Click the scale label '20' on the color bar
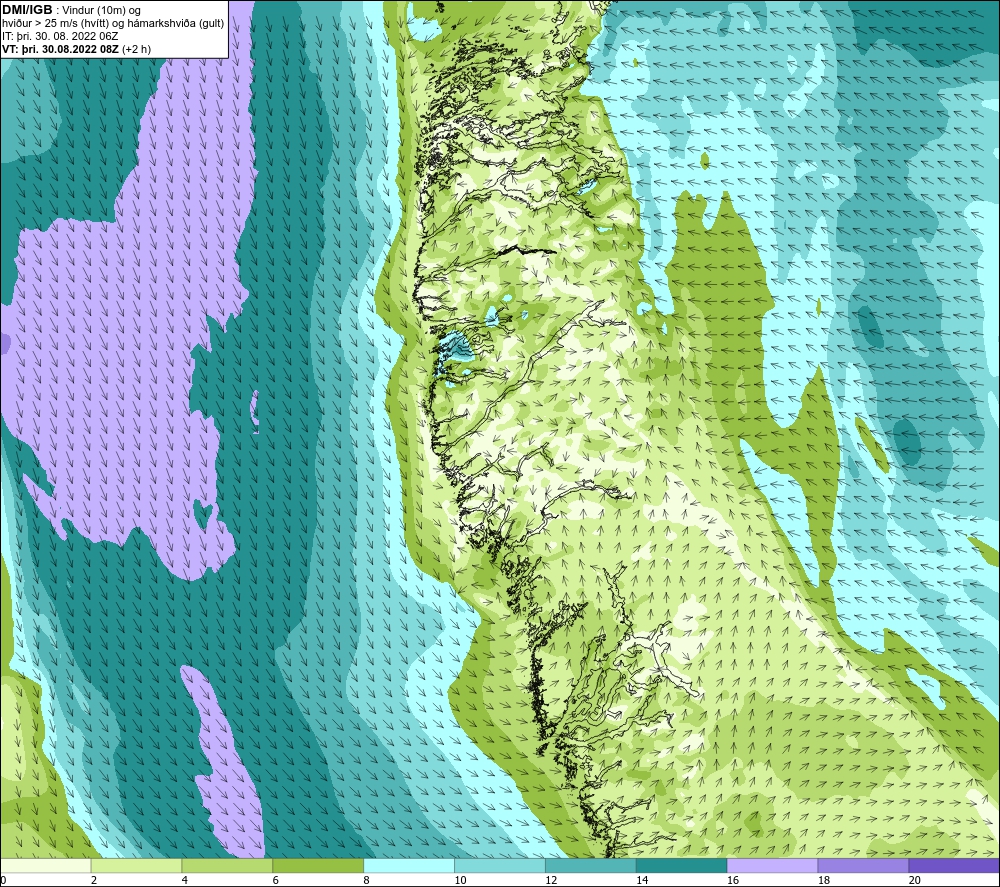 (x=915, y=880)
